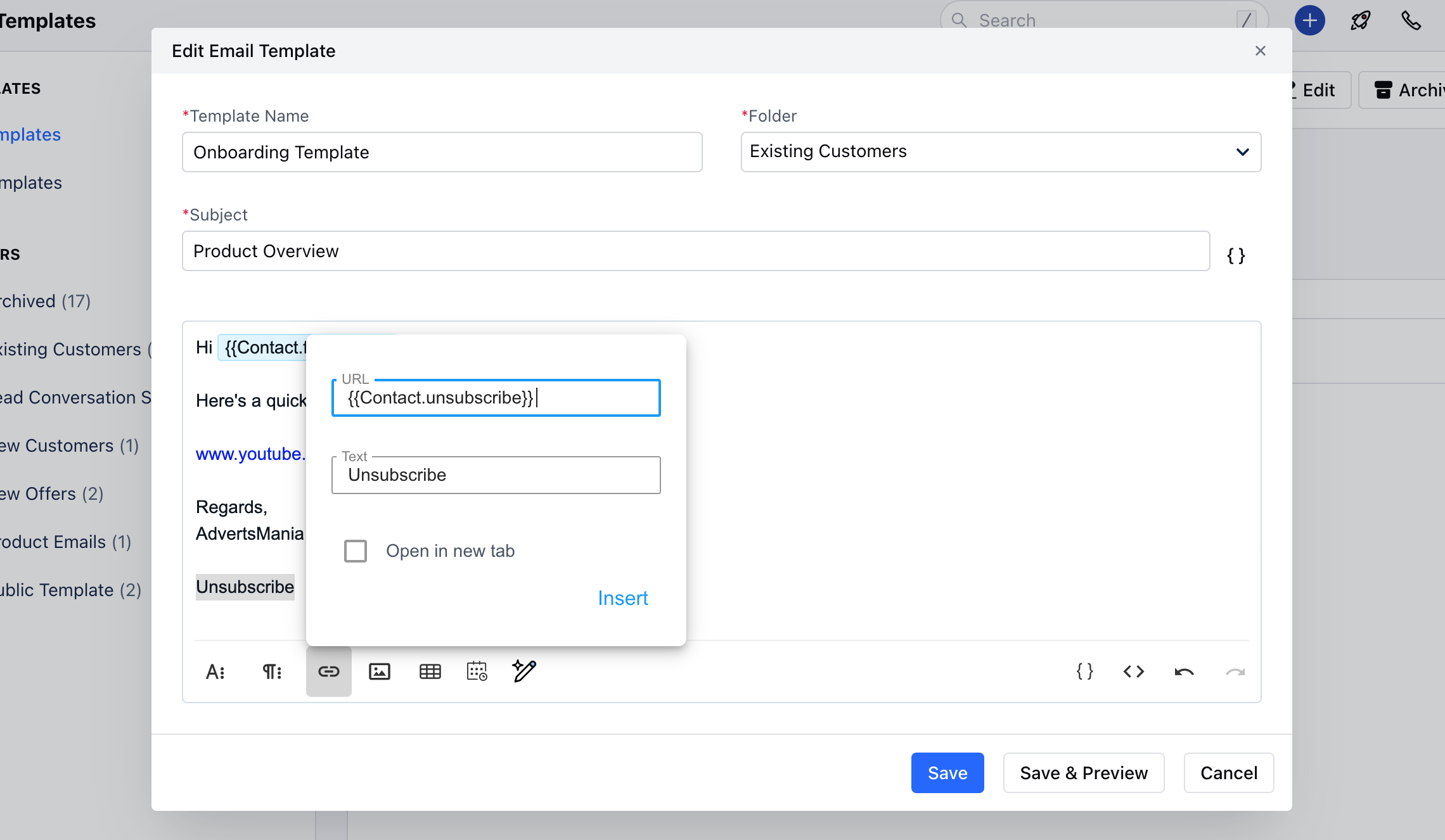1445x840 pixels.
Task: Click the undo arrow icon
Action: coord(1183,671)
